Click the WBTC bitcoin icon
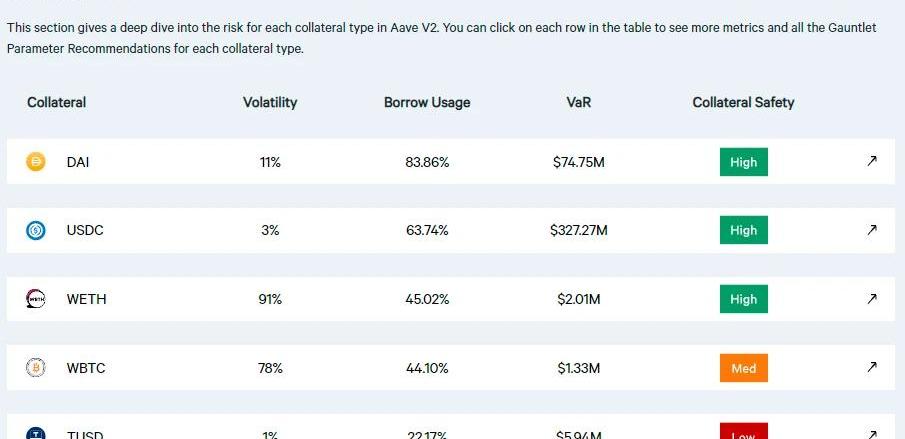 pos(36,368)
